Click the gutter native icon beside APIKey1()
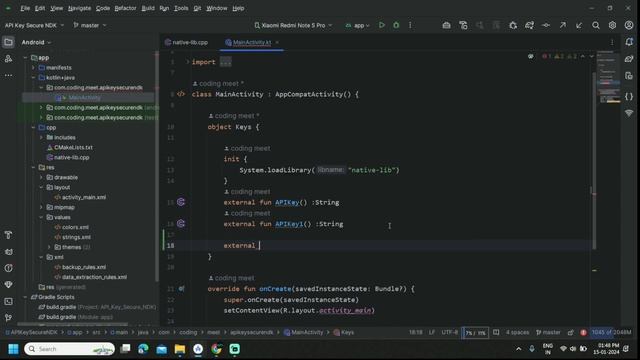This screenshot has width=640, height=360. (x=181, y=224)
